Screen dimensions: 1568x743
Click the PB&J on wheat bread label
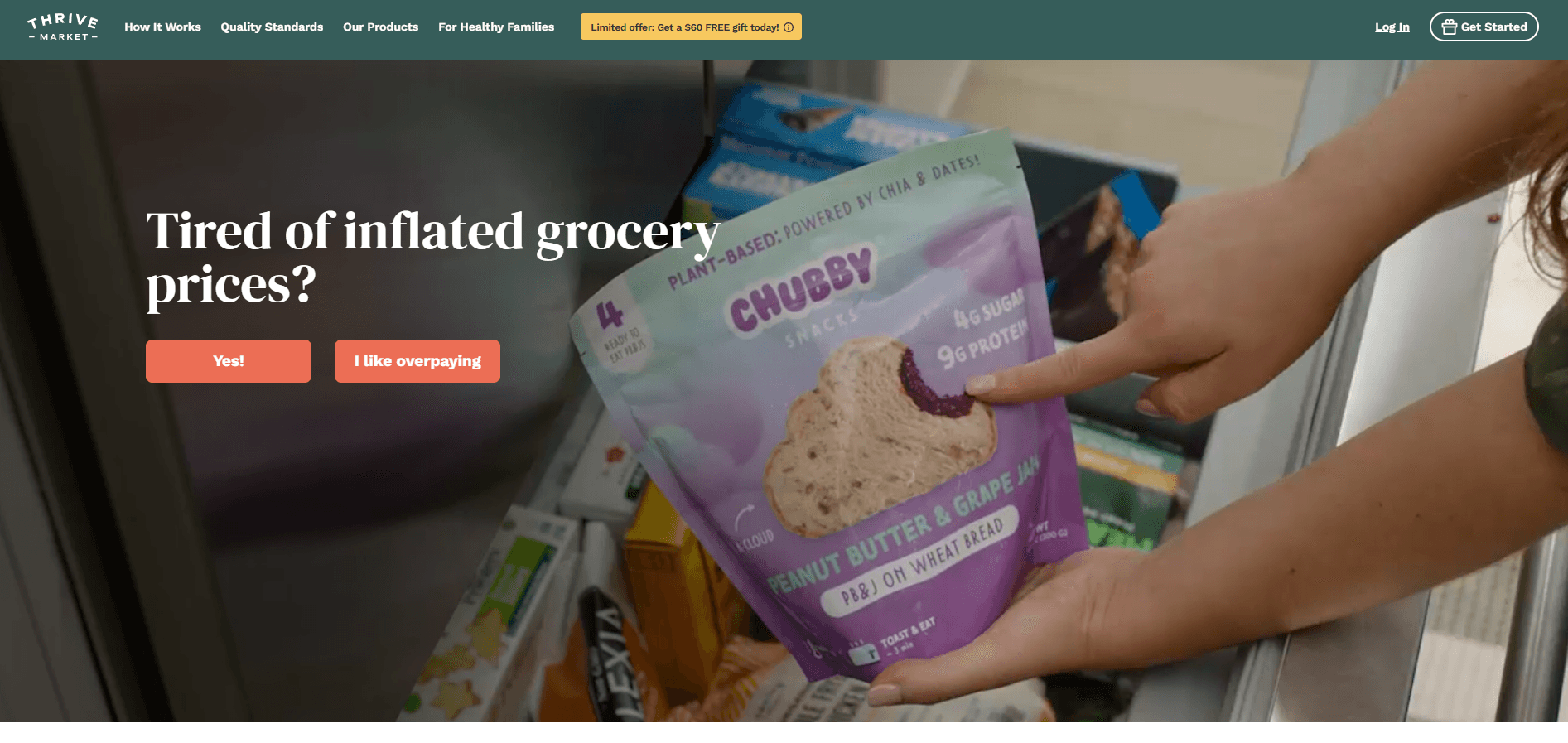point(921,563)
